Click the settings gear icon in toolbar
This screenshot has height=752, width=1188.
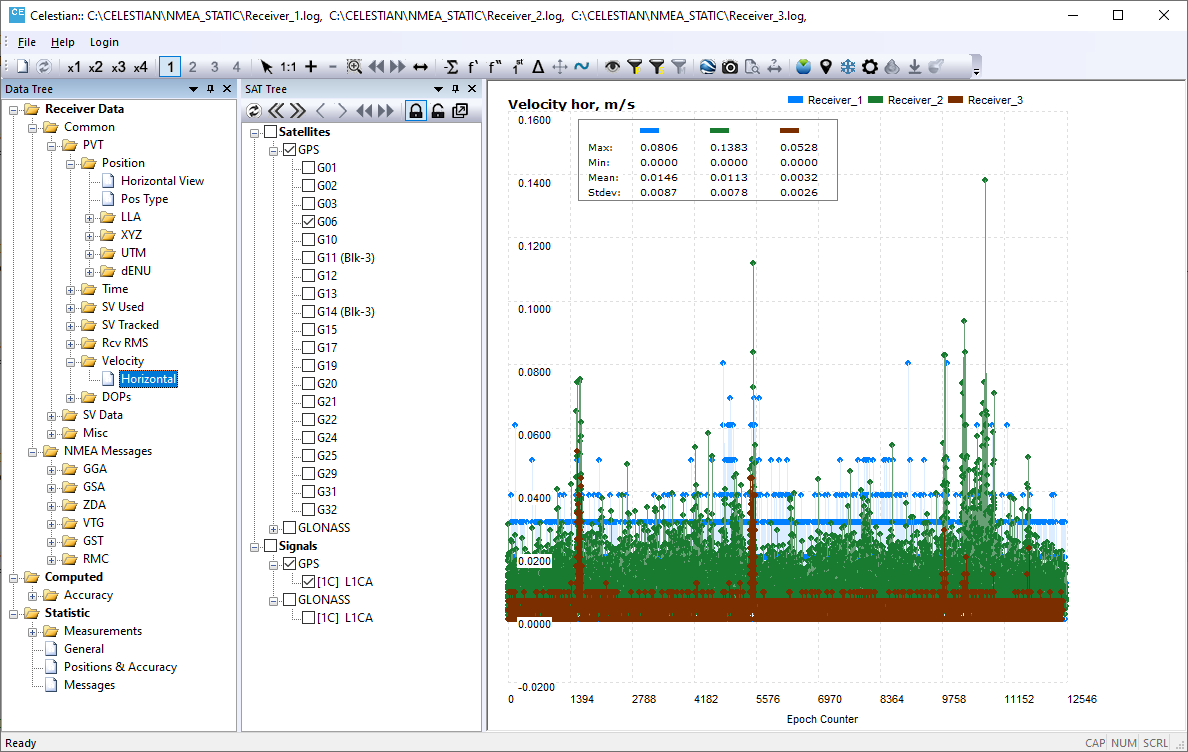click(870, 67)
